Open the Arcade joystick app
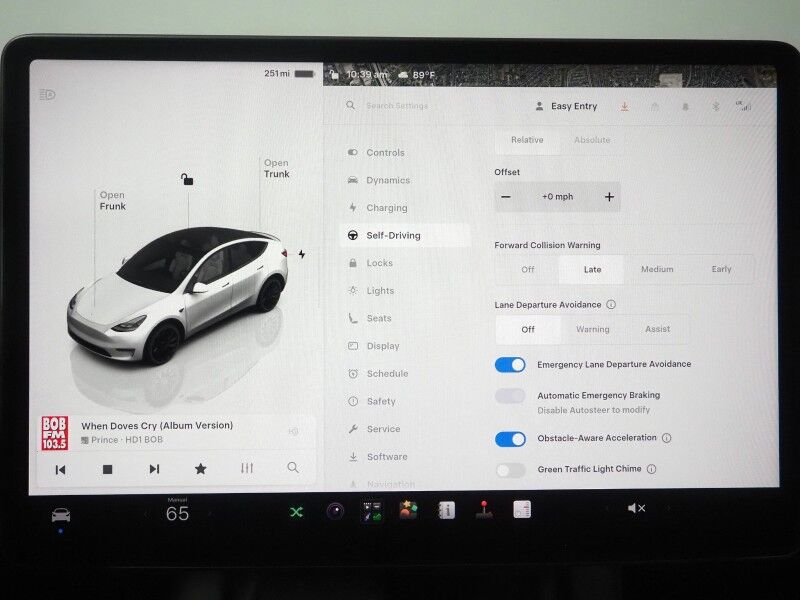Screen dimensions: 800x600 coord(484,509)
